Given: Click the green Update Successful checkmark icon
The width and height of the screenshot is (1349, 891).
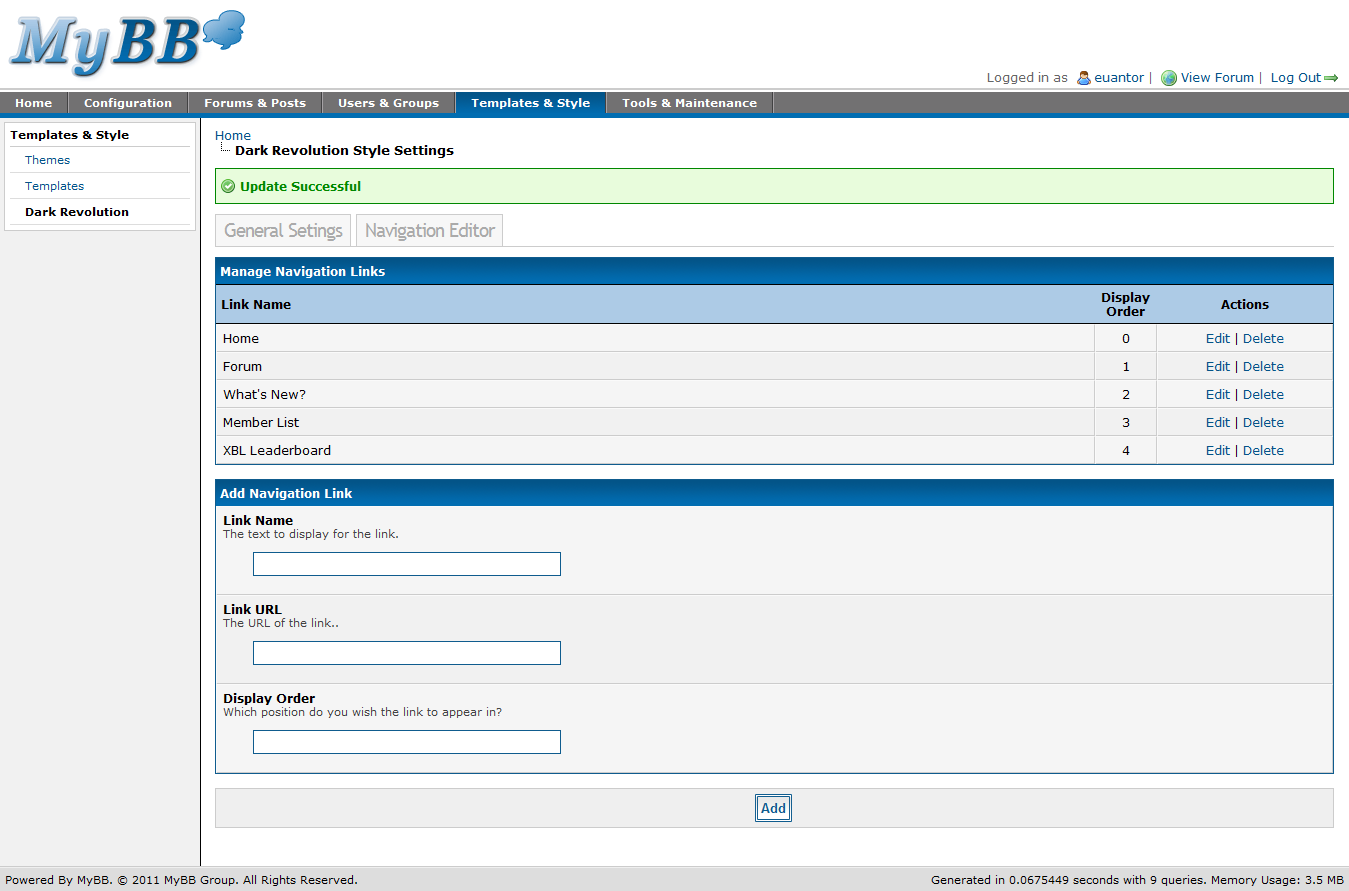Looking at the screenshot, I should (228, 186).
